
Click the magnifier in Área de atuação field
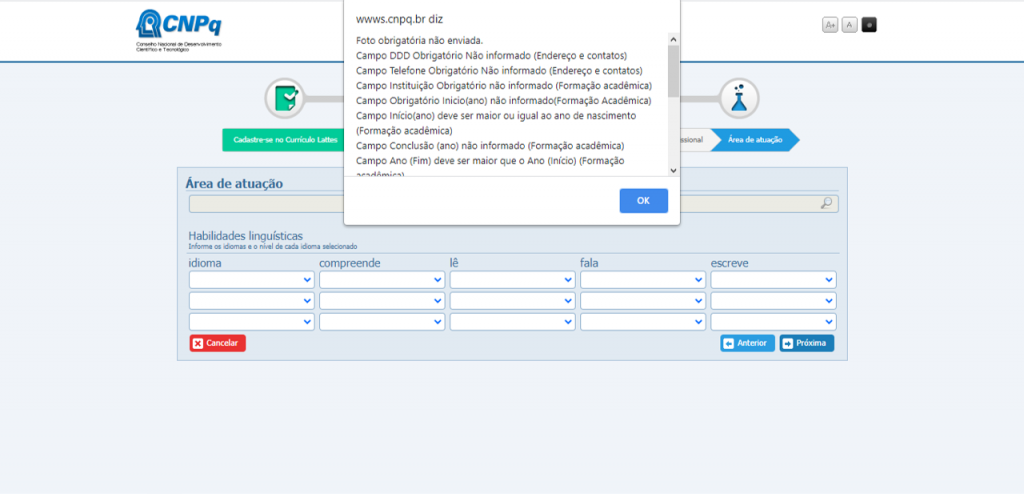(x=826, y=204)
